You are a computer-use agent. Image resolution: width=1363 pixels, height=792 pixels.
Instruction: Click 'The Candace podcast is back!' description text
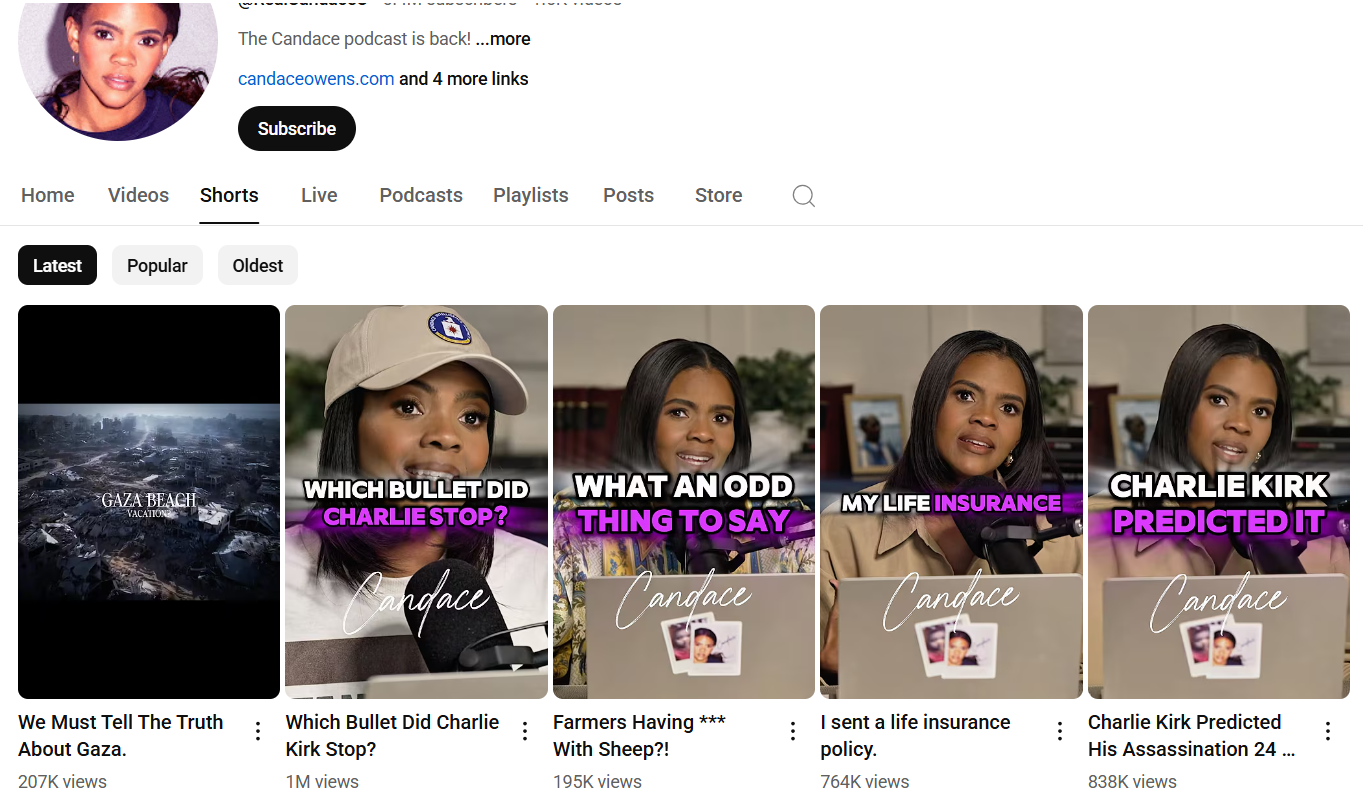coord(354,39)
